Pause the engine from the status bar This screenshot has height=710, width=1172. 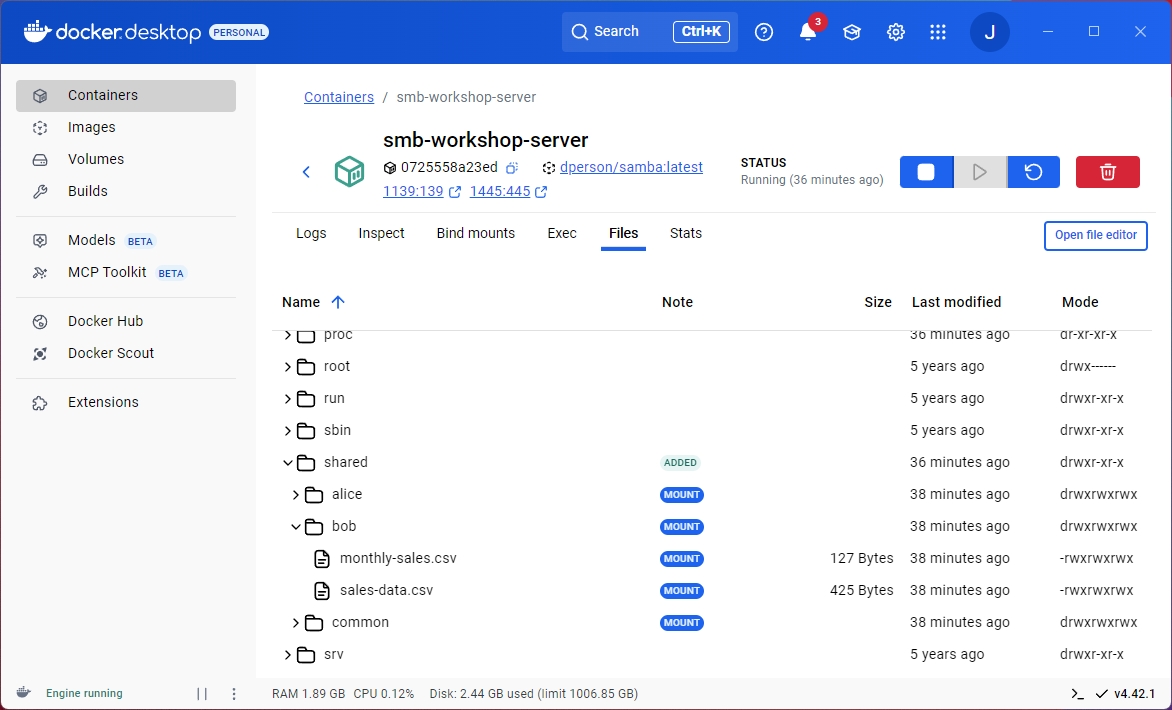[202, 694]
